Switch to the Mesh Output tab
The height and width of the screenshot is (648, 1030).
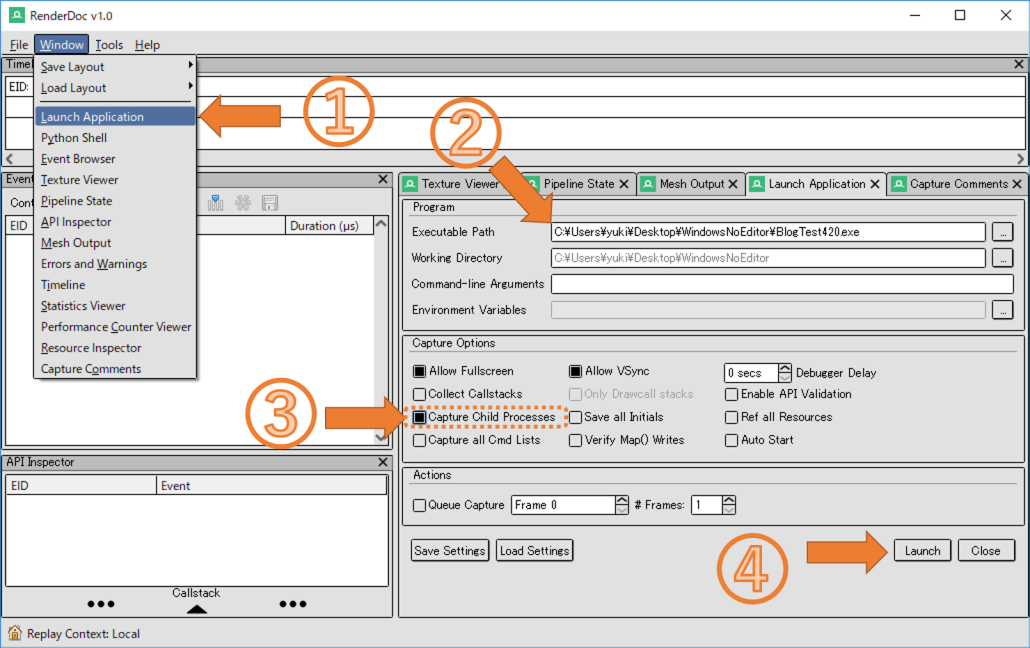(691, 184)
